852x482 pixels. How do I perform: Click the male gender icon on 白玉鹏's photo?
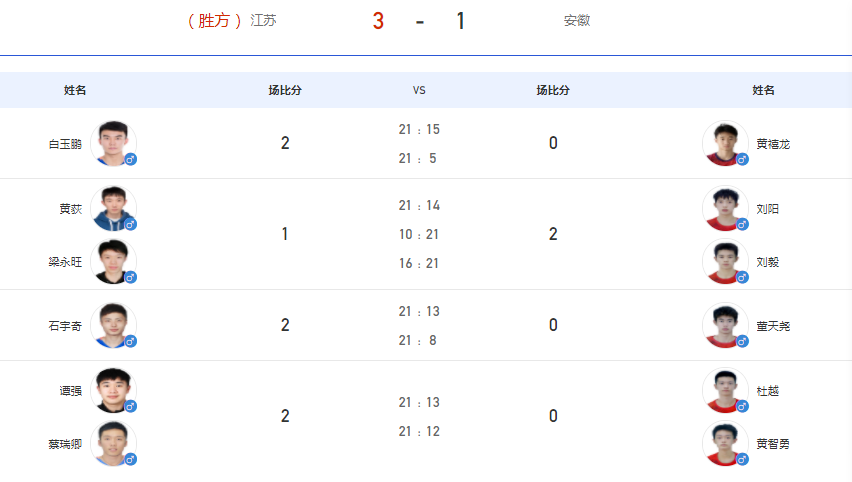coord(130,159)
